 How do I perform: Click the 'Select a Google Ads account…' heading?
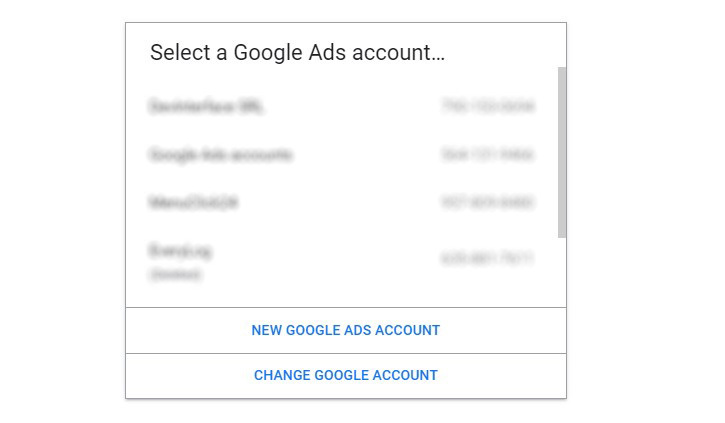[x=297, y=53]
